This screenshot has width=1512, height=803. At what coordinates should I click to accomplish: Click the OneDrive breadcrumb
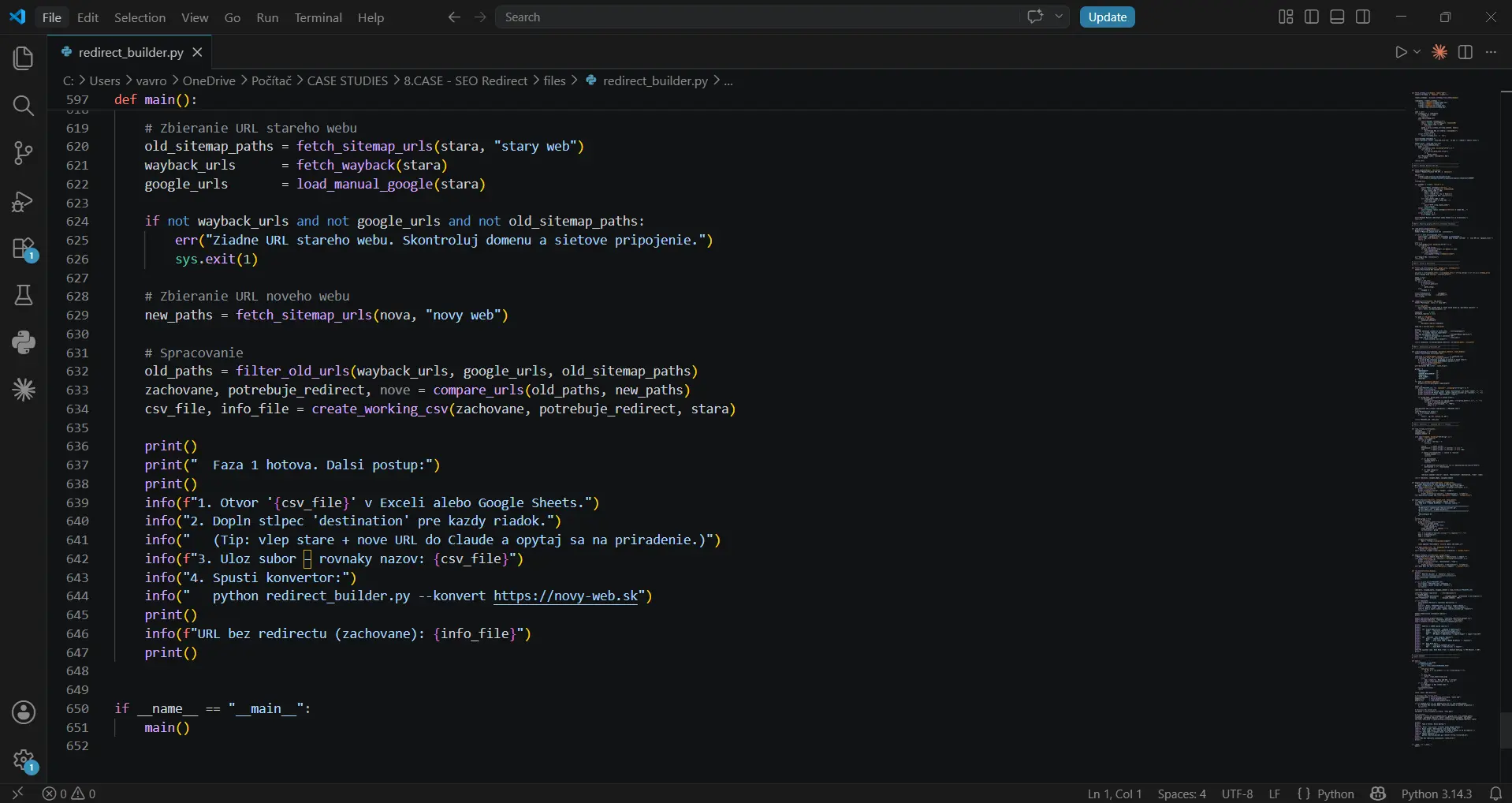click(x=209, y=80)
